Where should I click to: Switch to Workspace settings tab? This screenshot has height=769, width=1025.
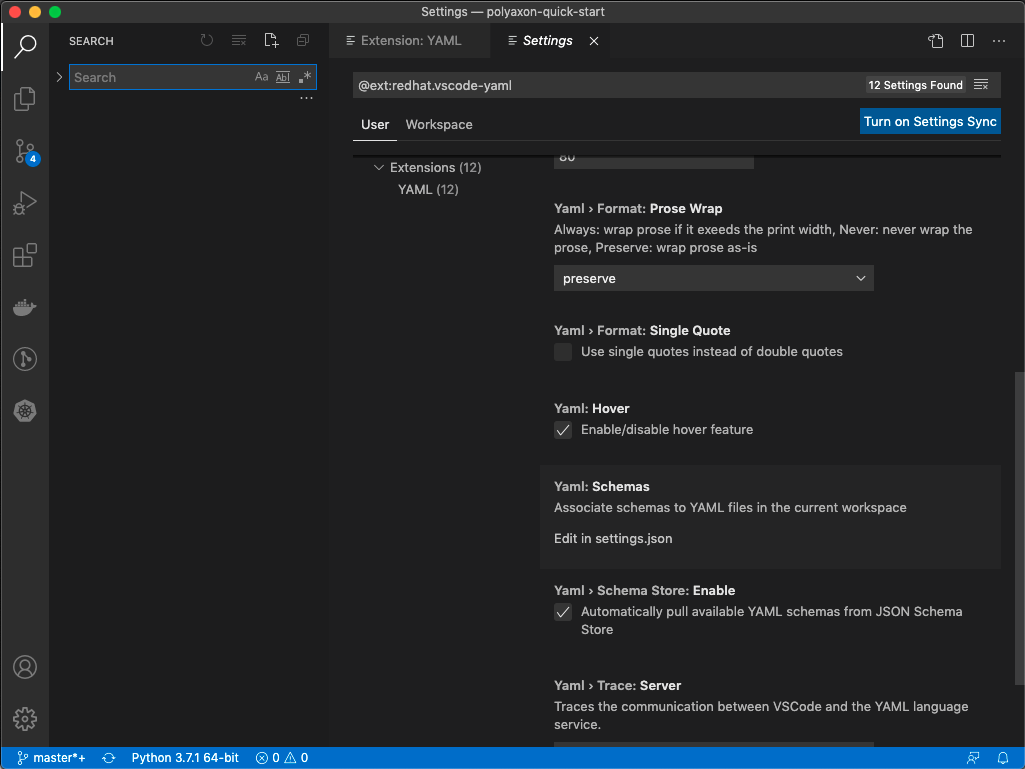coord(439,124)
